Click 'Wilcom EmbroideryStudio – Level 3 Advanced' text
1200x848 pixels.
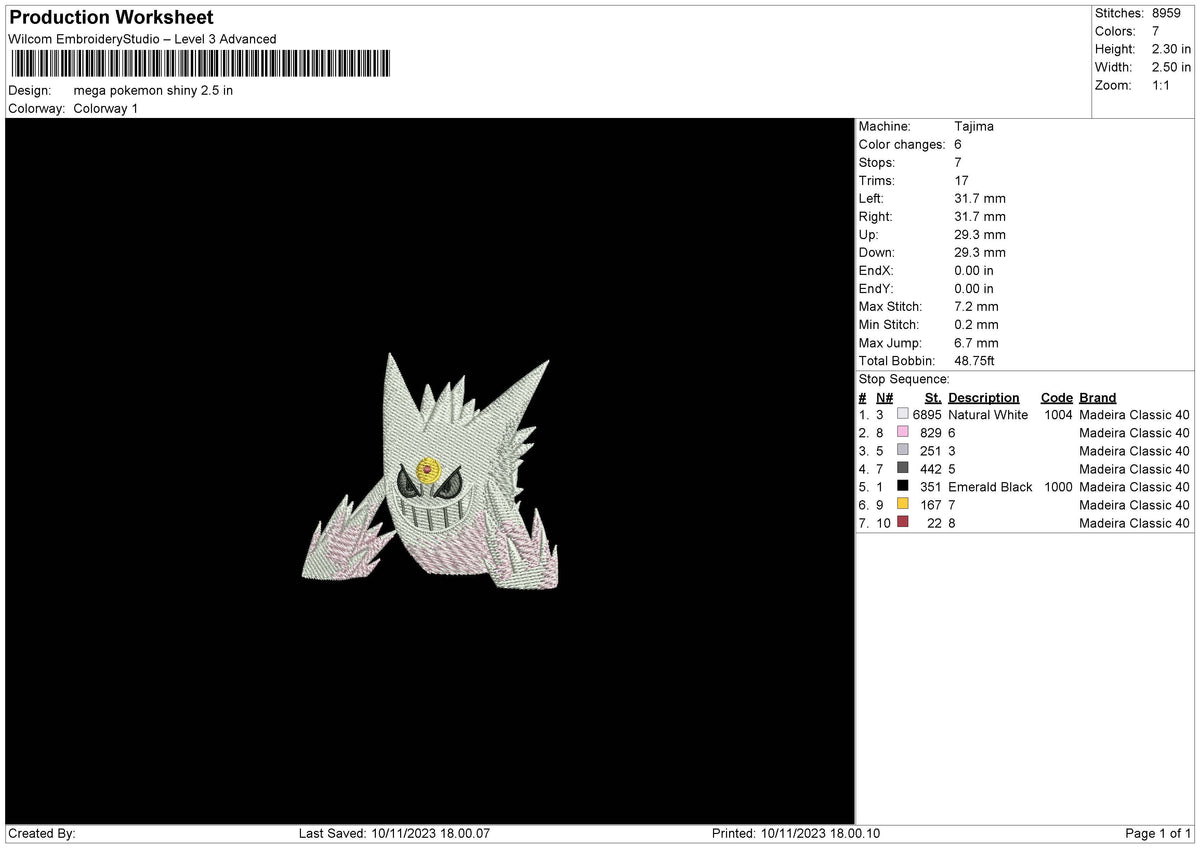142,39
